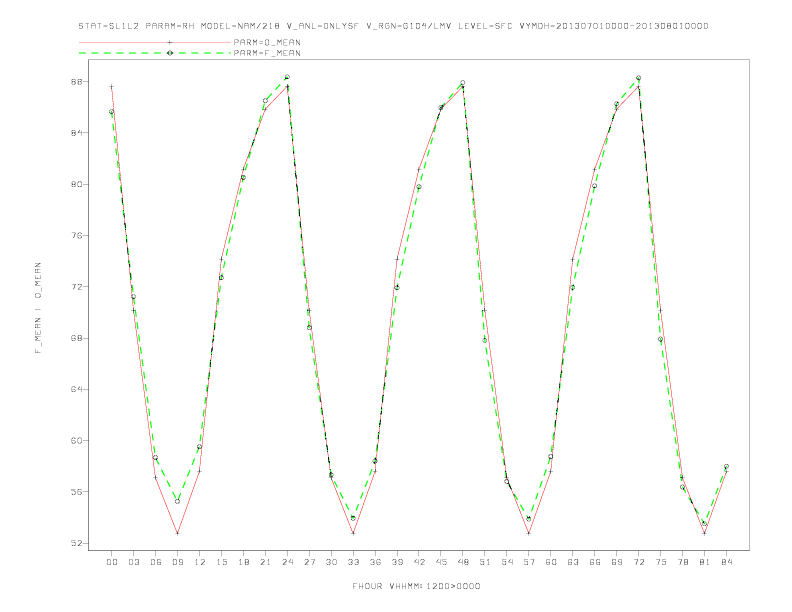Click the x-axis tick label 84
The width and height of the screenshot is (792, 612).
pos(727,562)
